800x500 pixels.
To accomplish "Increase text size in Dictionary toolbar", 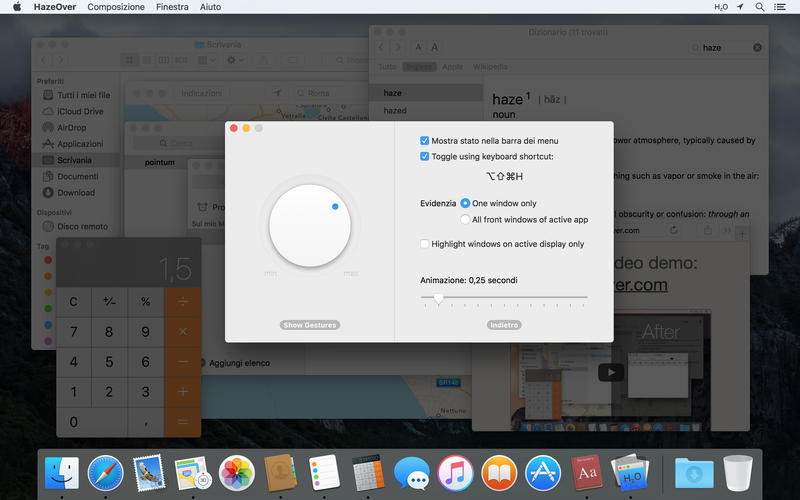I will coord(435,47).
